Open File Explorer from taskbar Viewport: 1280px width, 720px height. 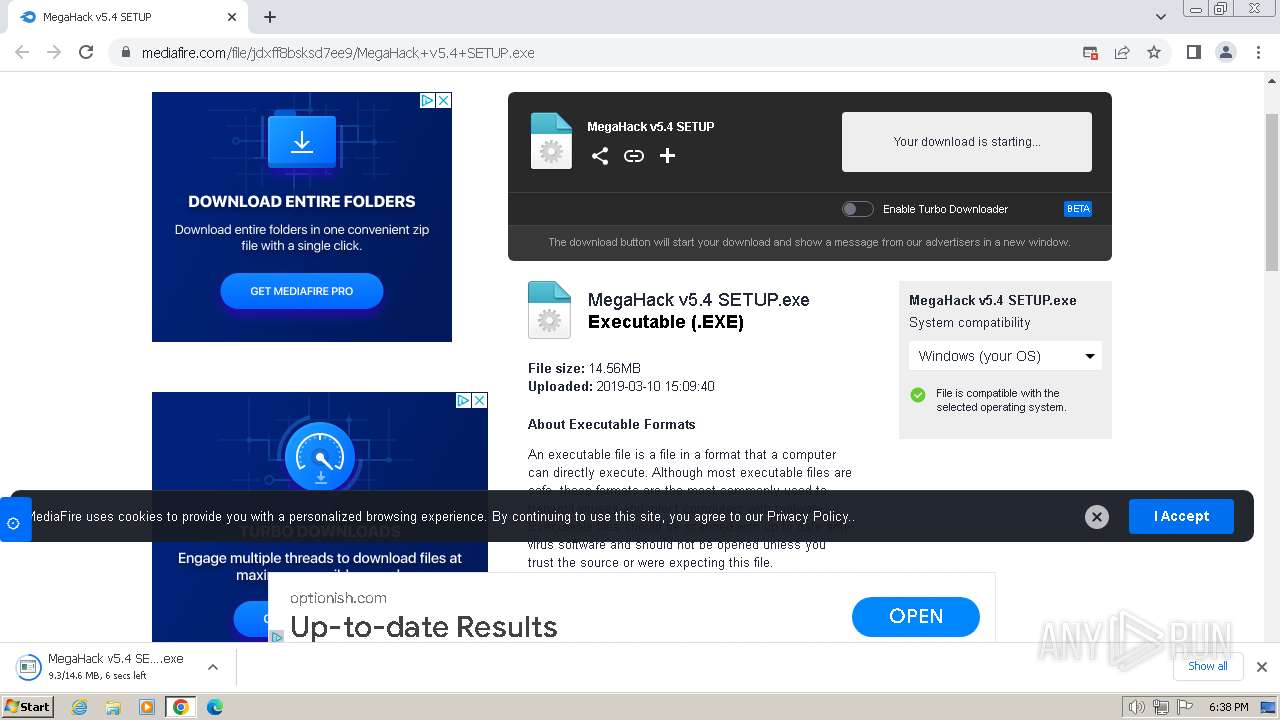tap(113, 707)
